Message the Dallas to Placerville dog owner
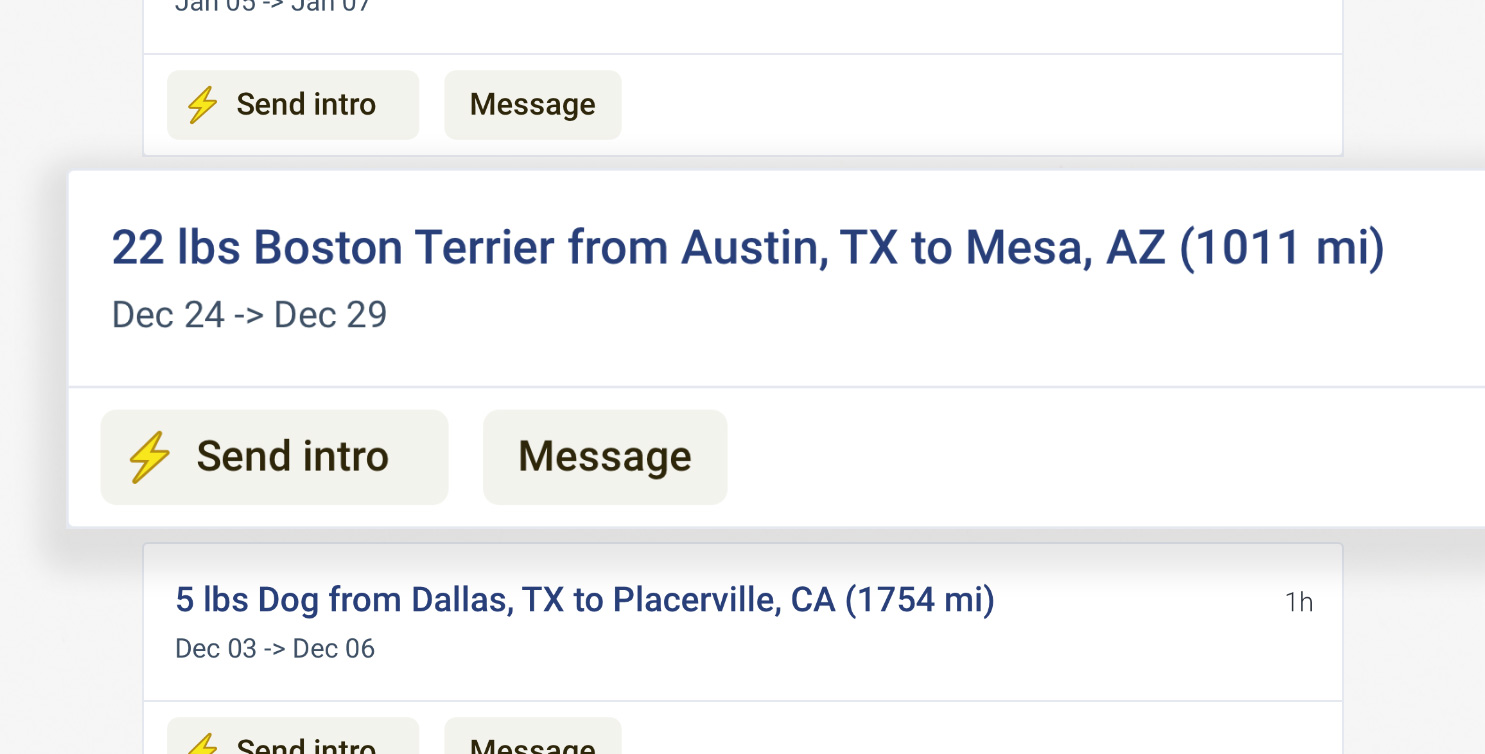The height and width of the screenshot is (754, 1485). pos(532,746)
